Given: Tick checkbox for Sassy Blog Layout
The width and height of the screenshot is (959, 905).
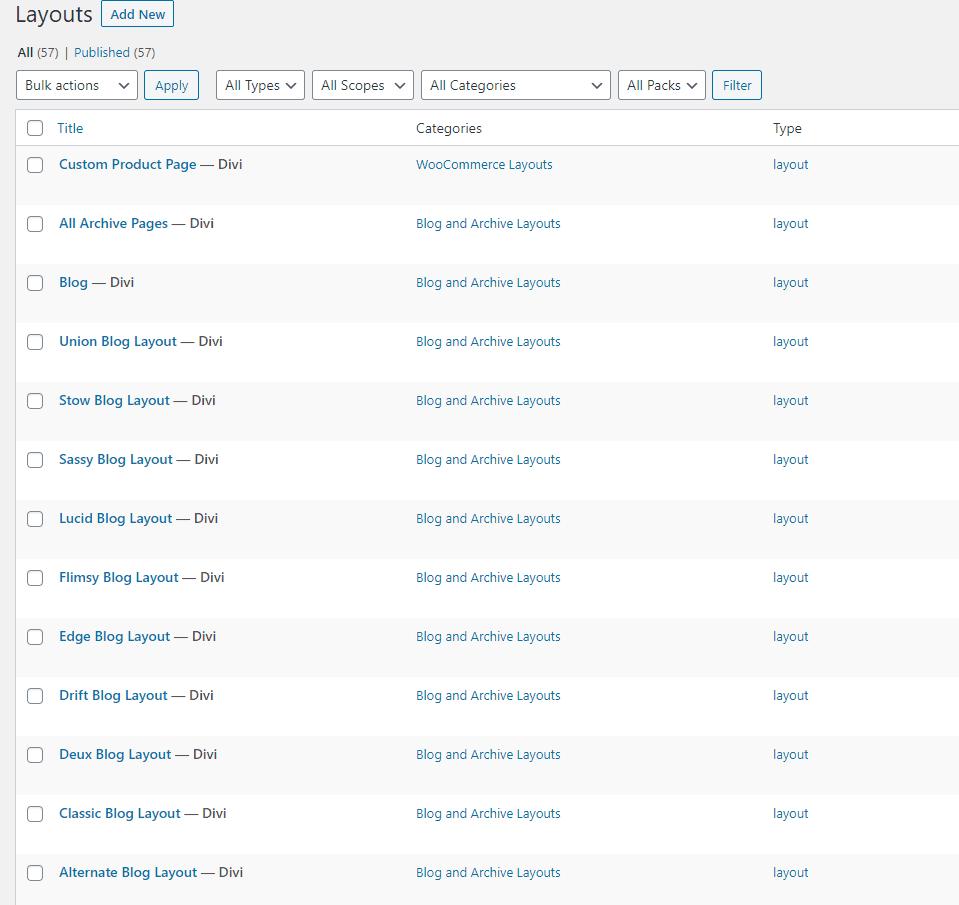Looking at the screenshot, I should point(35,459).
